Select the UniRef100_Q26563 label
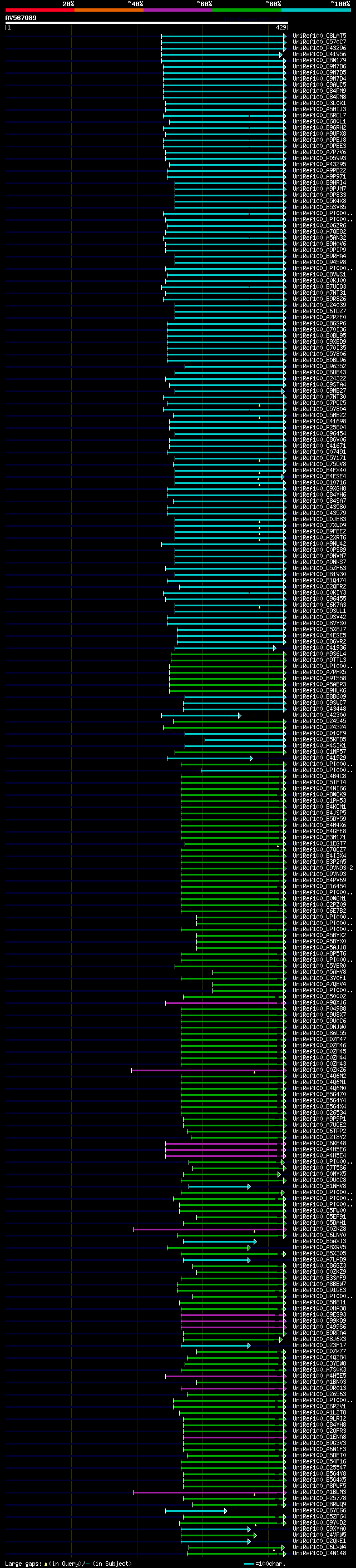 pos(319,1394)
